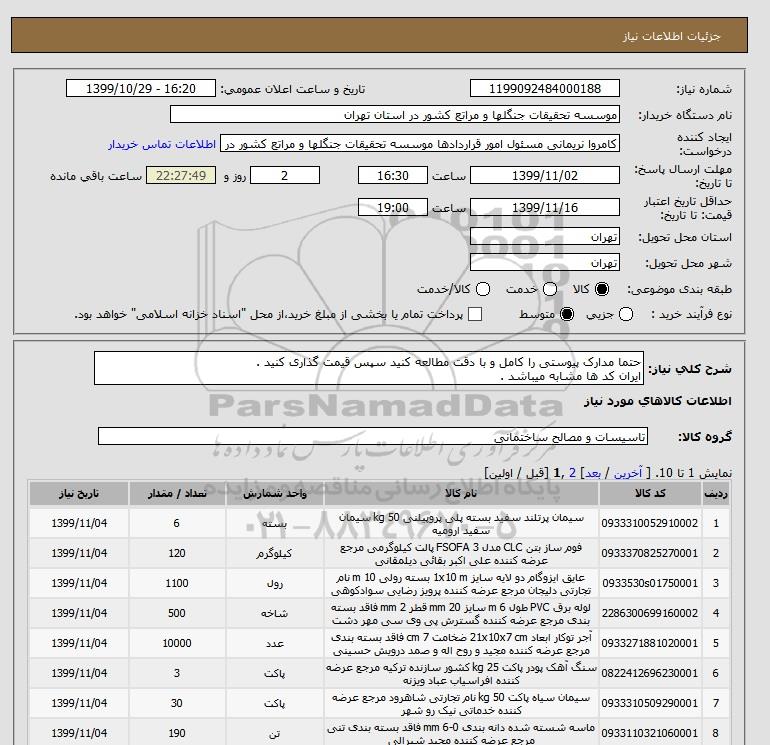Click the quantity cell 1100
The image size is (770, 745).
pos(177,583)
